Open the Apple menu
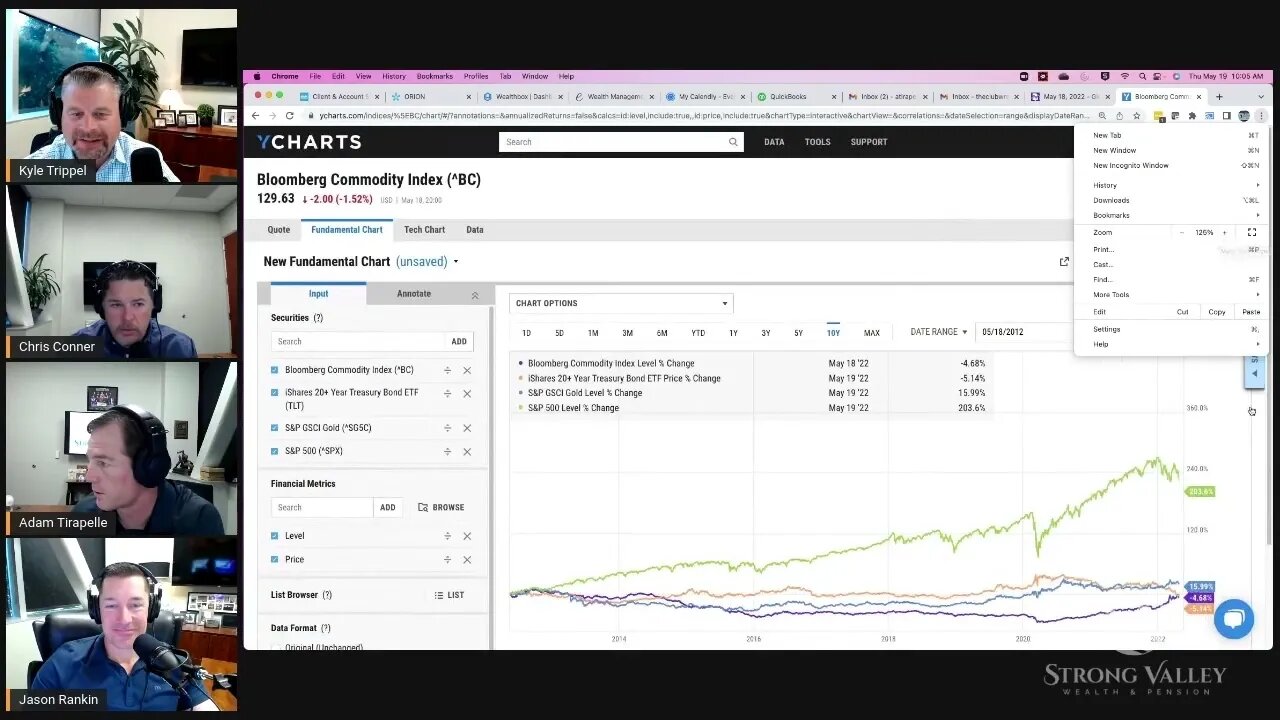Viewport: 1280px width, 720px height. (x=257, y=76)
